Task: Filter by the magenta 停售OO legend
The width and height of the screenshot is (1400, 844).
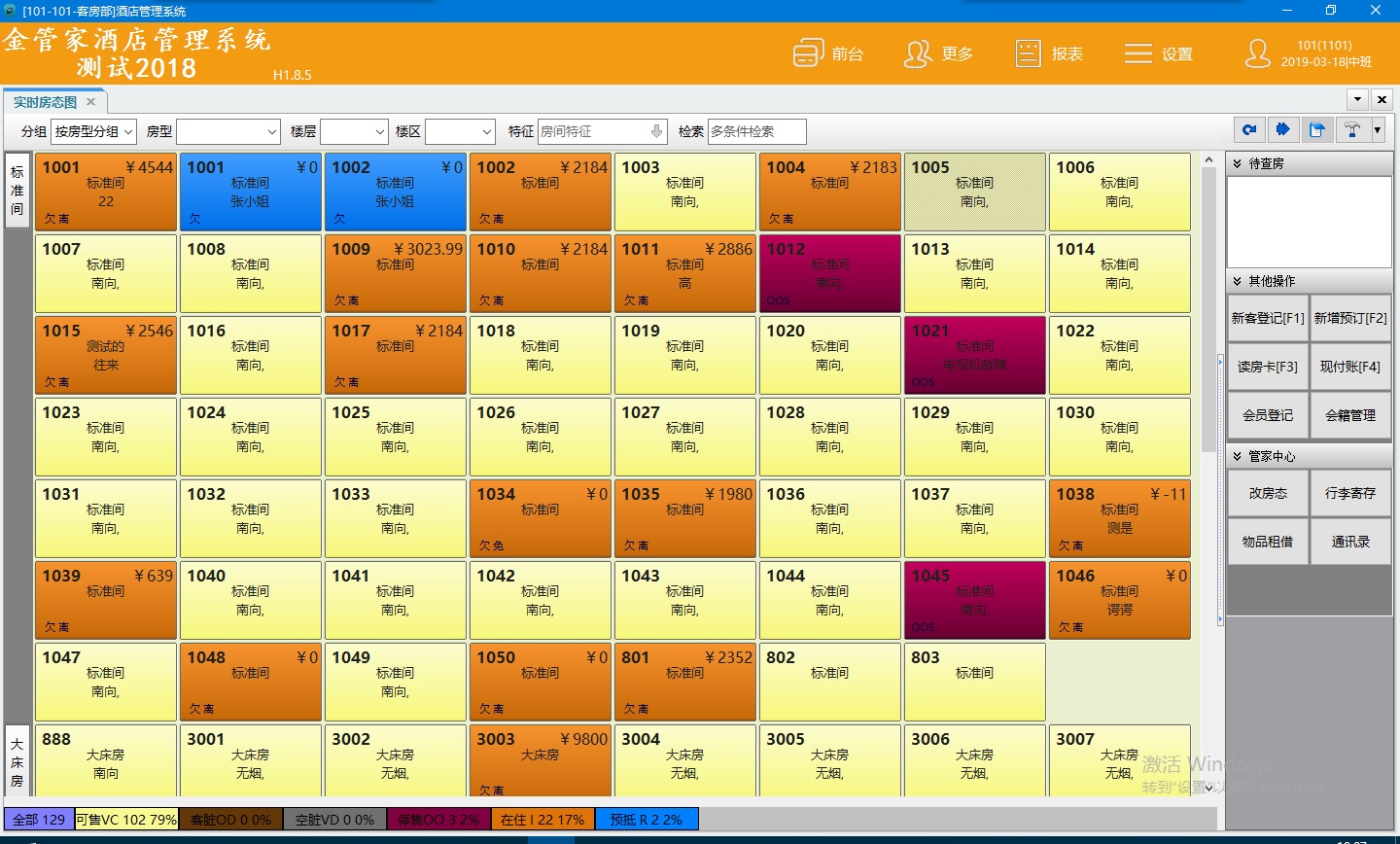Action: coord(439,820)
